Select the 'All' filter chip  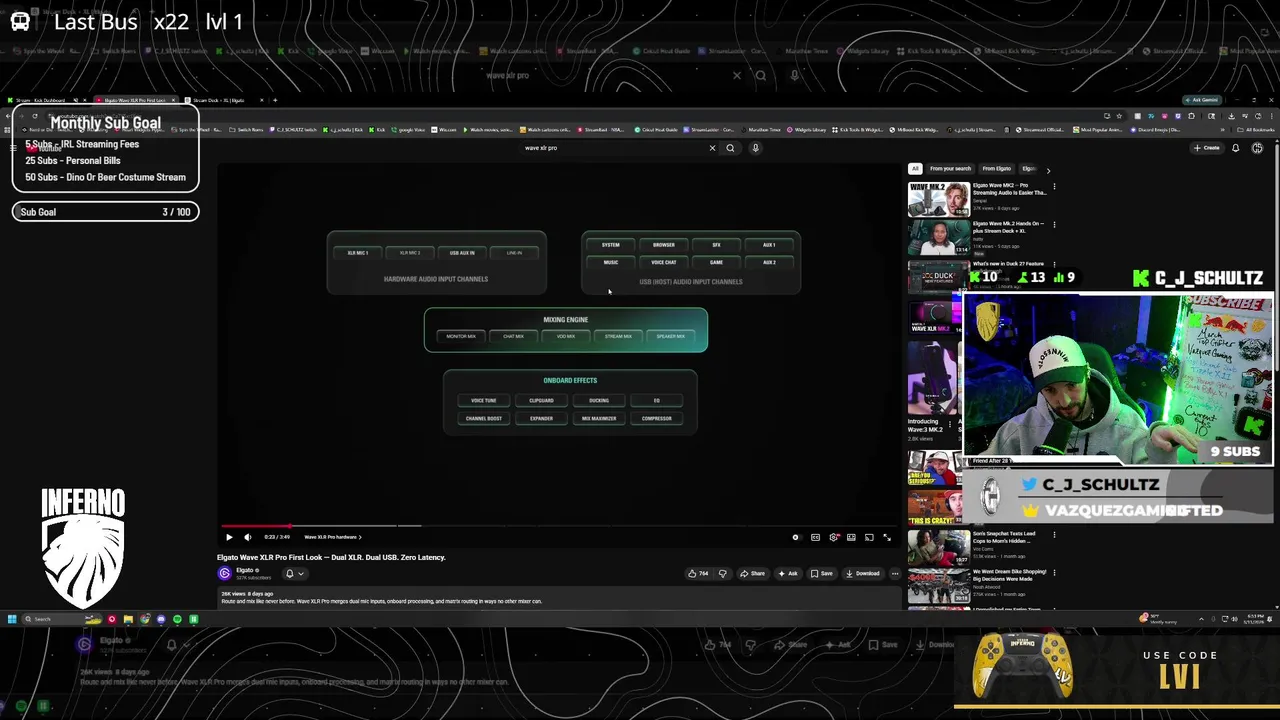[x=914, y=168]
